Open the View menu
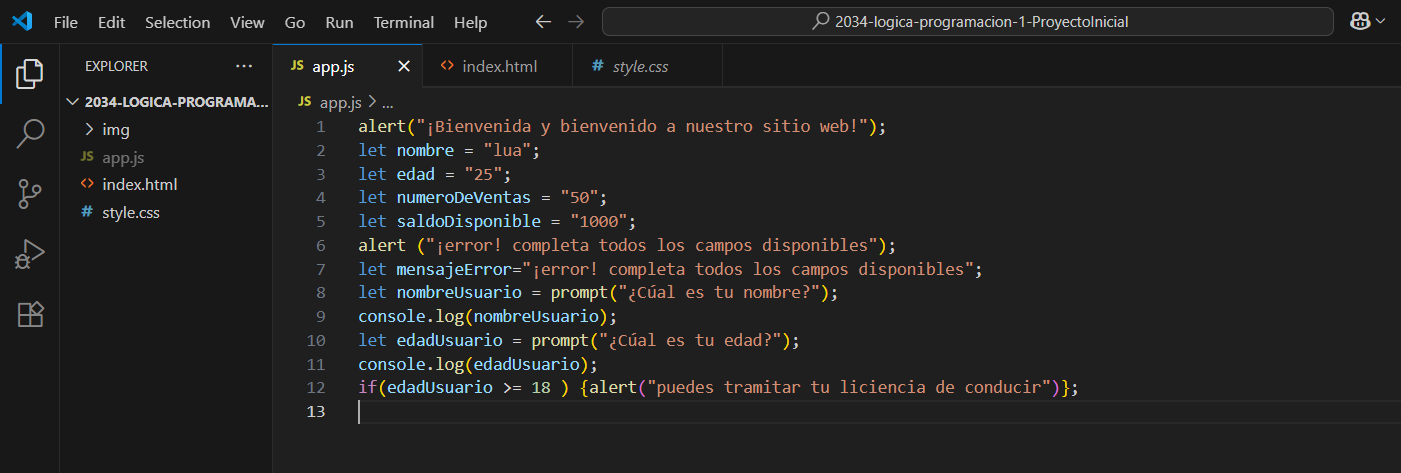Screen dimensions: 1401x473 pyautogui.click(x=247, y=22)
